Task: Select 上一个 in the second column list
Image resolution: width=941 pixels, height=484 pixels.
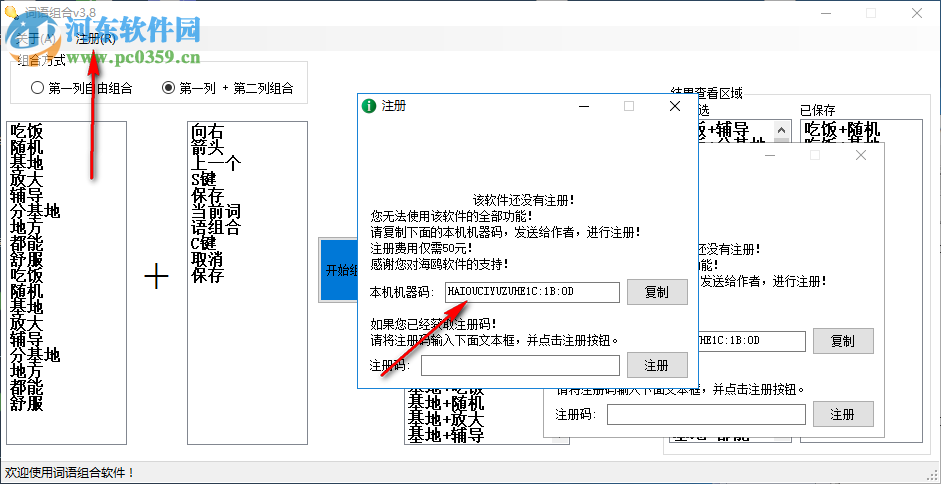Action: tap(216, 163)
